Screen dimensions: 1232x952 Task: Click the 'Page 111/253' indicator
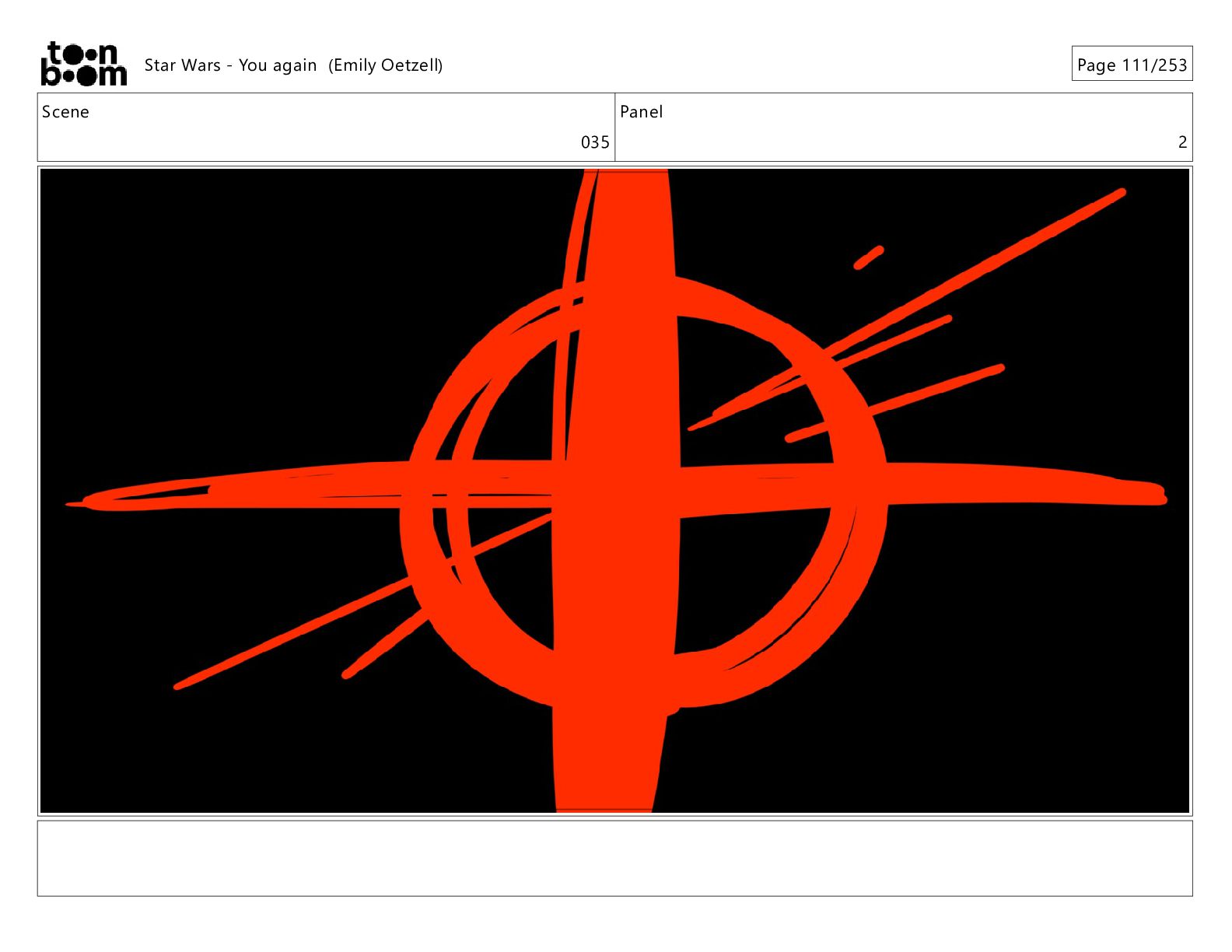coord(1132,65)
